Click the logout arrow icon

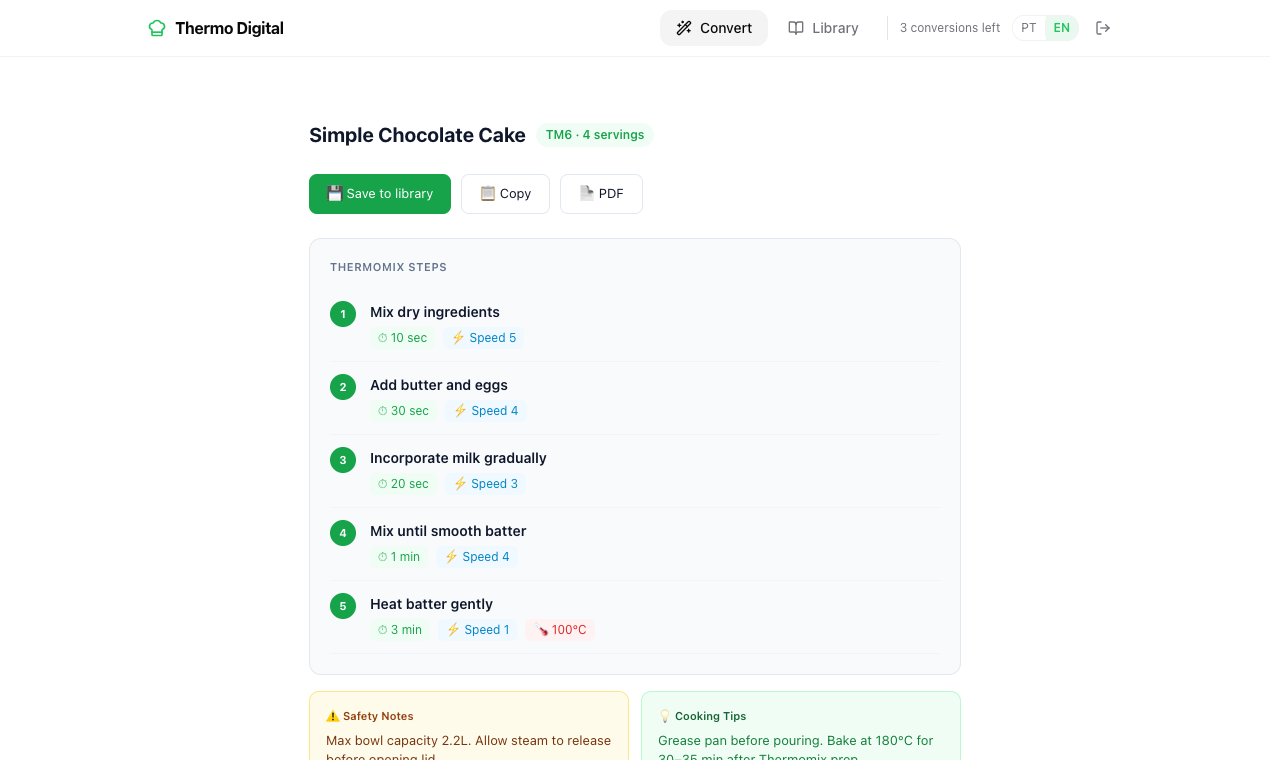[x=1103, y=28]
